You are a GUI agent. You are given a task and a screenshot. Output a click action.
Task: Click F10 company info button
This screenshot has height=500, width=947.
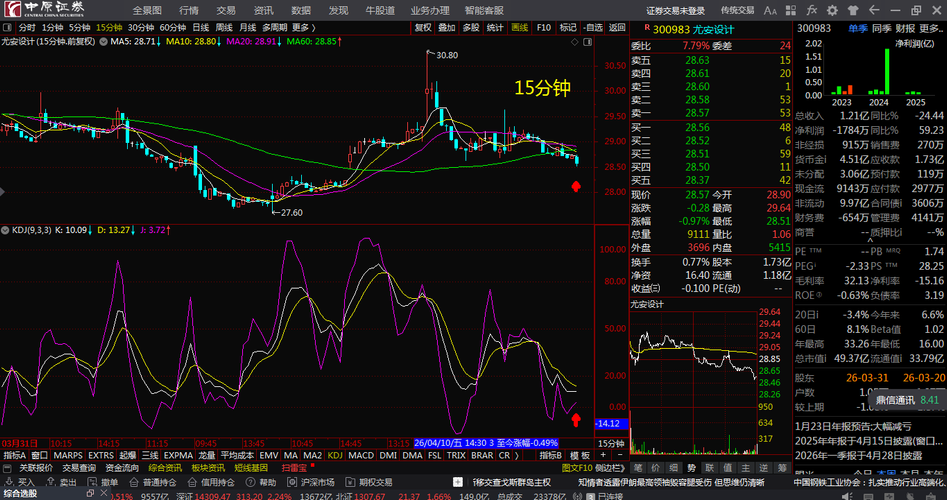pyautogui.click(x=544, y=27)
